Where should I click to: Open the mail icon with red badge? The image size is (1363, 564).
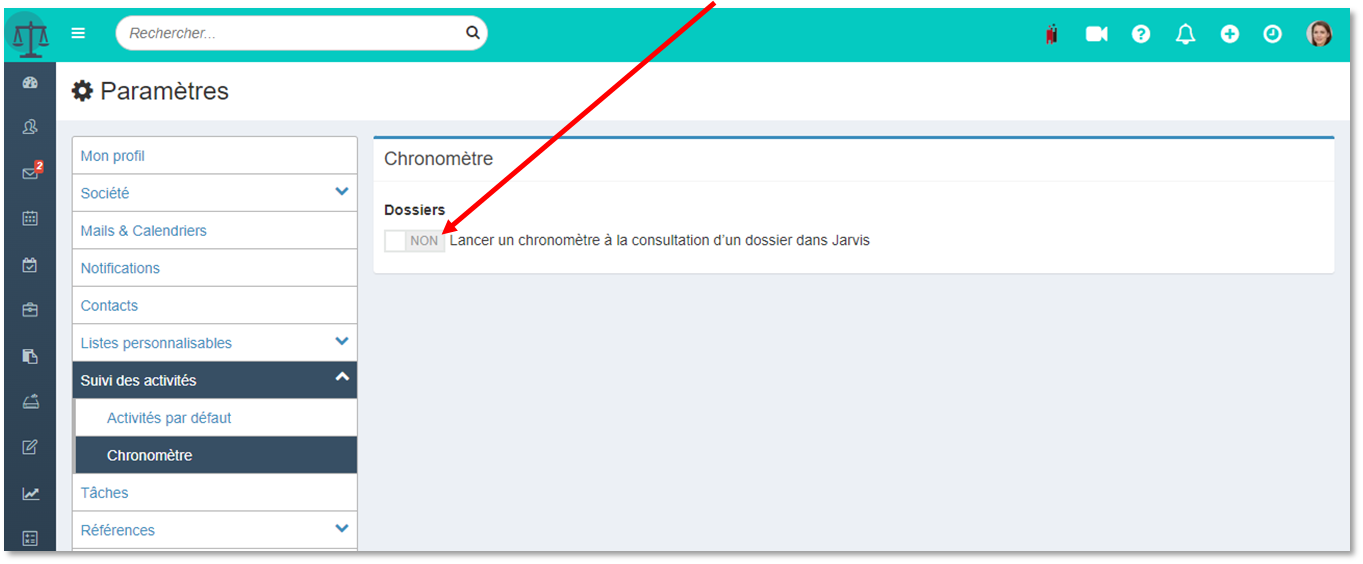point(31,172)
